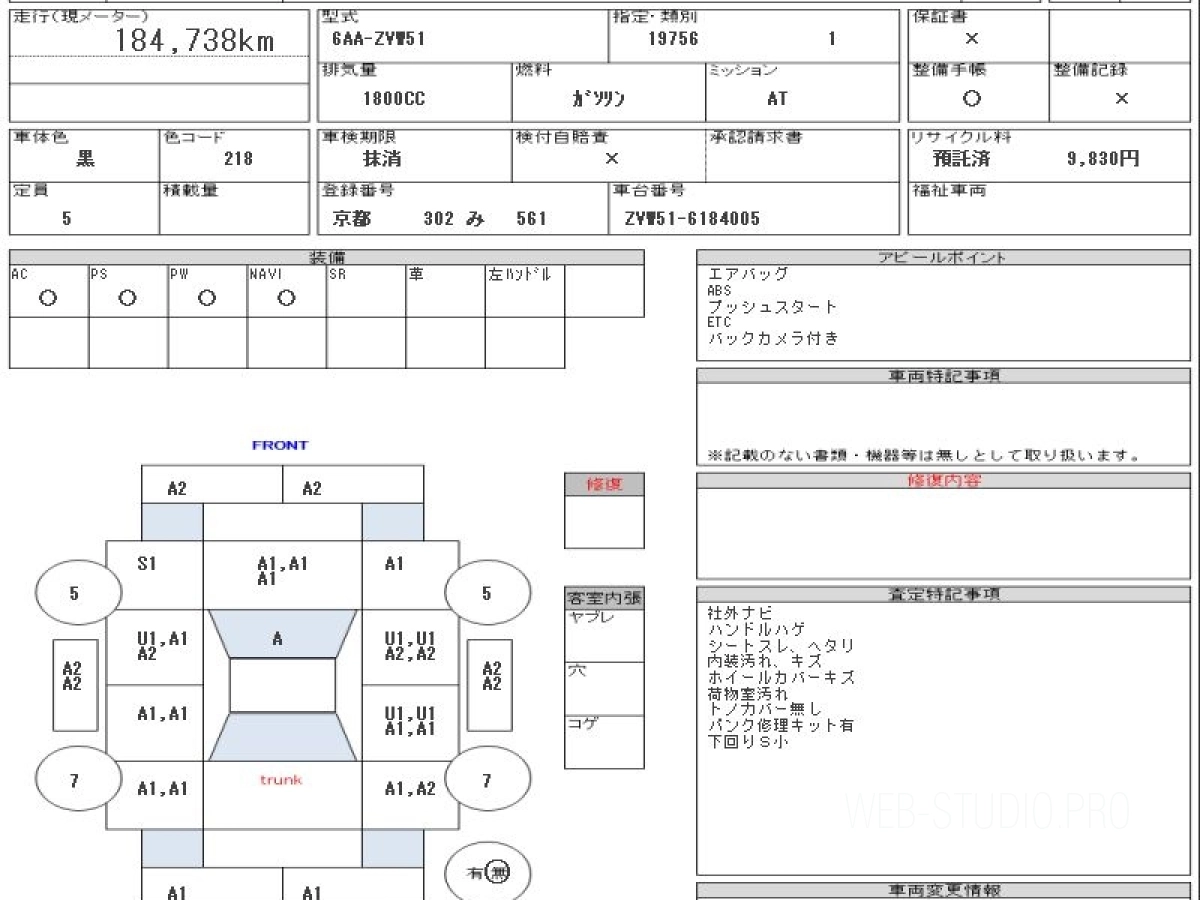1200x900 pixels.
Task: Click the ETC appeal point line
Action: [718, 322]
